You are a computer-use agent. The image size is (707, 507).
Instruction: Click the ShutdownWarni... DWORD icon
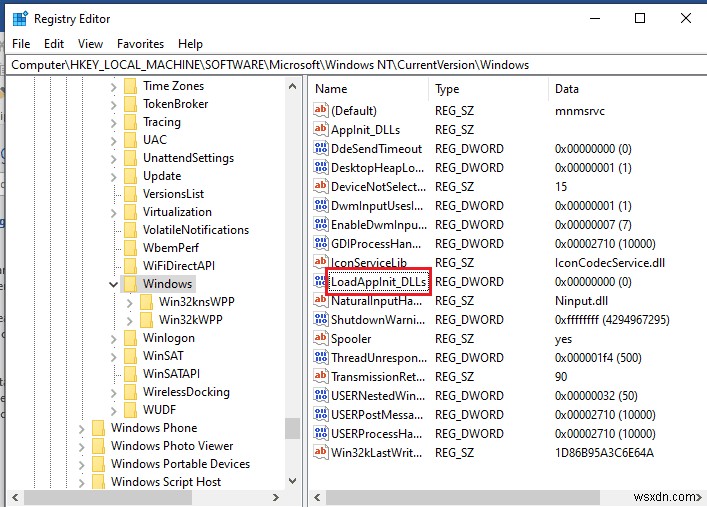(x=321, y=319)
